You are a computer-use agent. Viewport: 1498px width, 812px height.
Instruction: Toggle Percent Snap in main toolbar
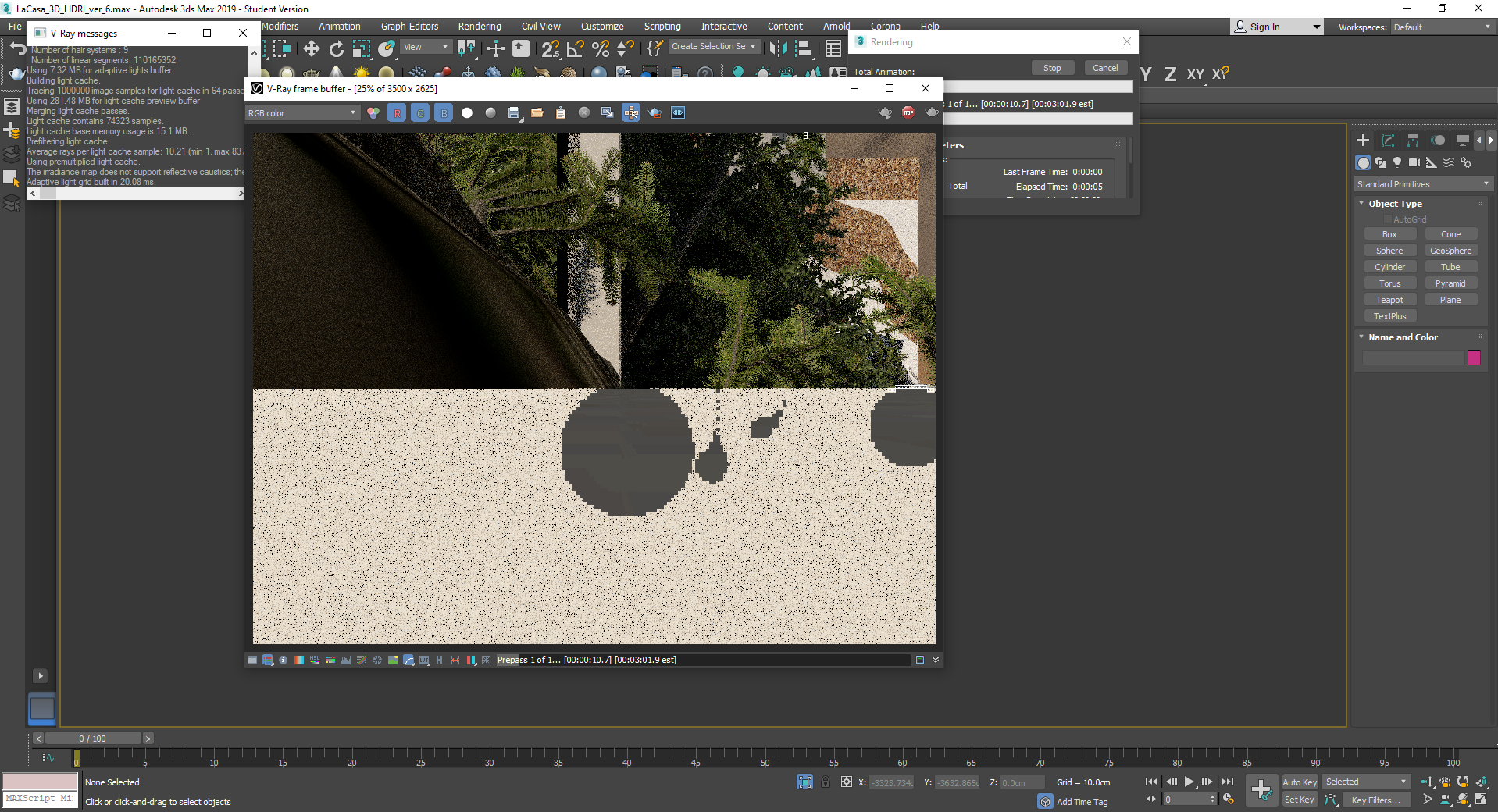601,49
